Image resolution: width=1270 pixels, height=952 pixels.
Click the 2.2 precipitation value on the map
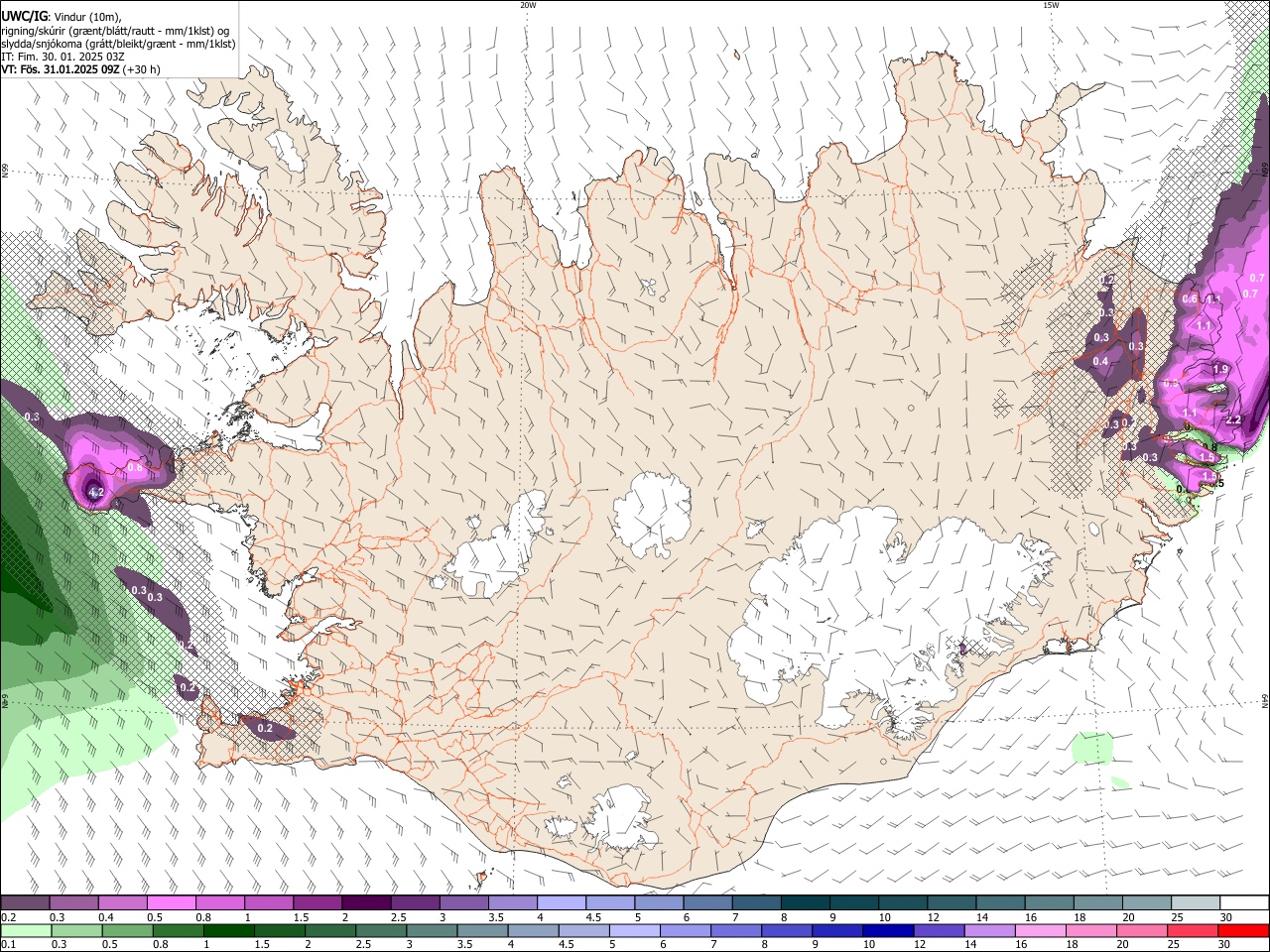click(x=1233, y=420)
